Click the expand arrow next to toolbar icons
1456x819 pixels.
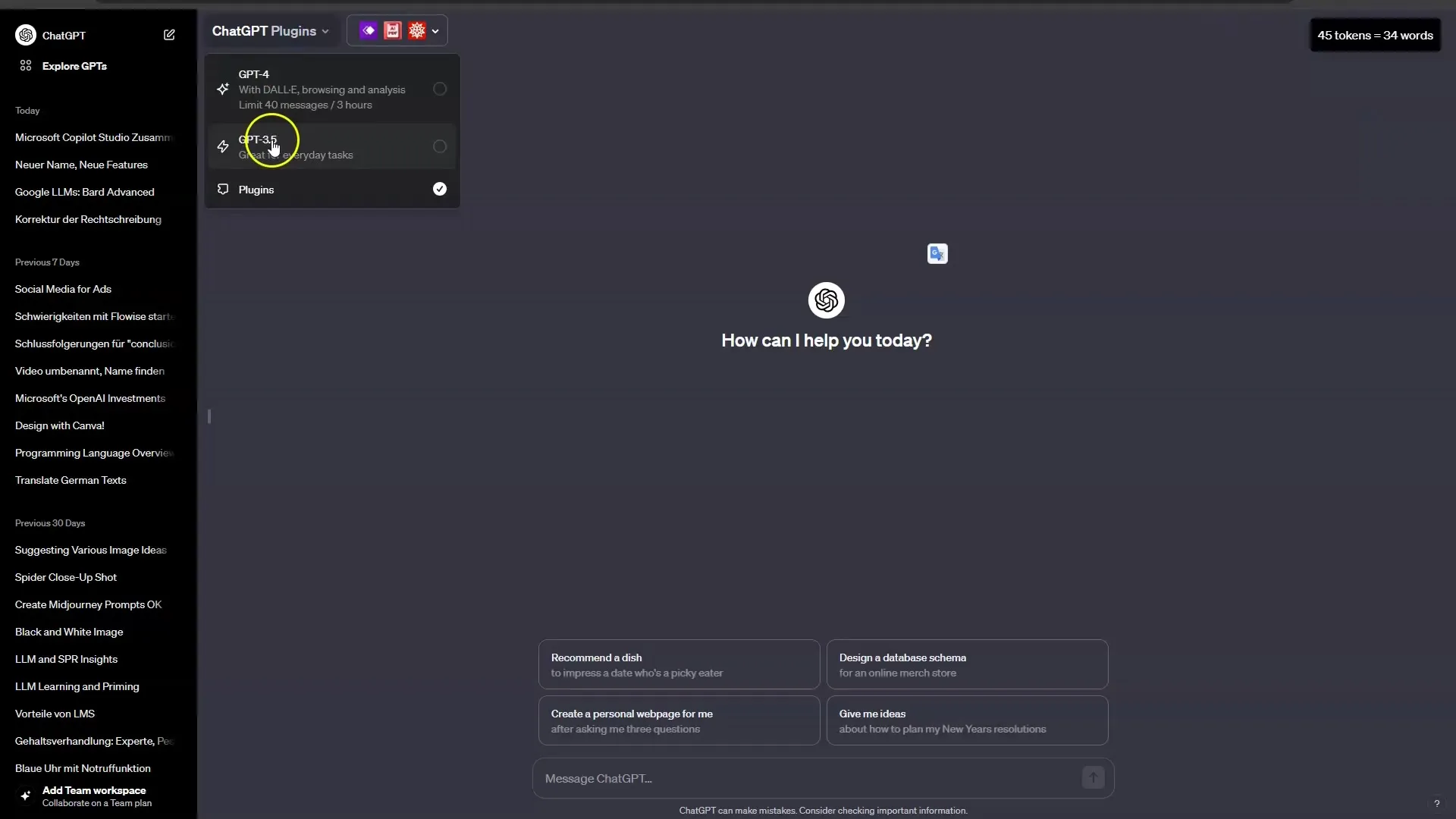[435, 31]
